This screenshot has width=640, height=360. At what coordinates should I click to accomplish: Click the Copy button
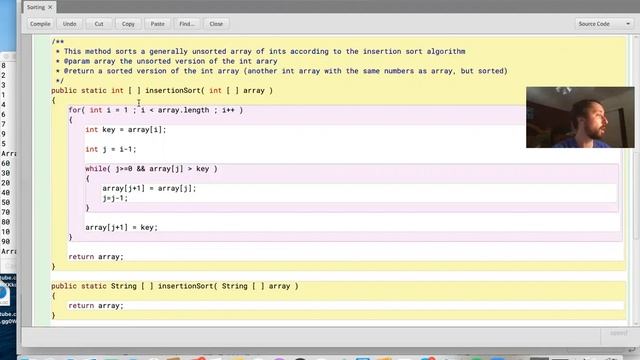tap(128, 24)
